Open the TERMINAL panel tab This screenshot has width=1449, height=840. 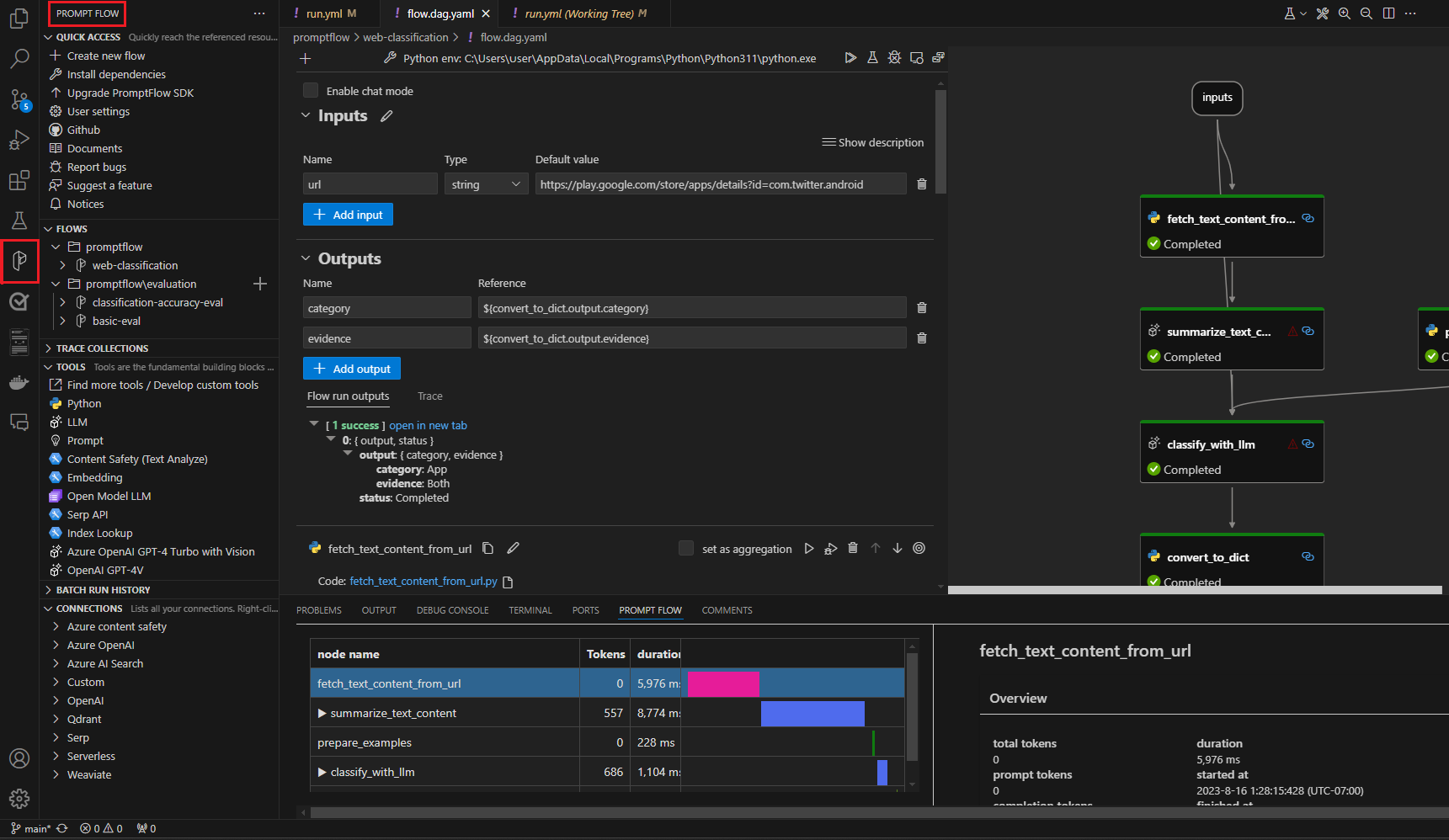(x=530, y=610)
